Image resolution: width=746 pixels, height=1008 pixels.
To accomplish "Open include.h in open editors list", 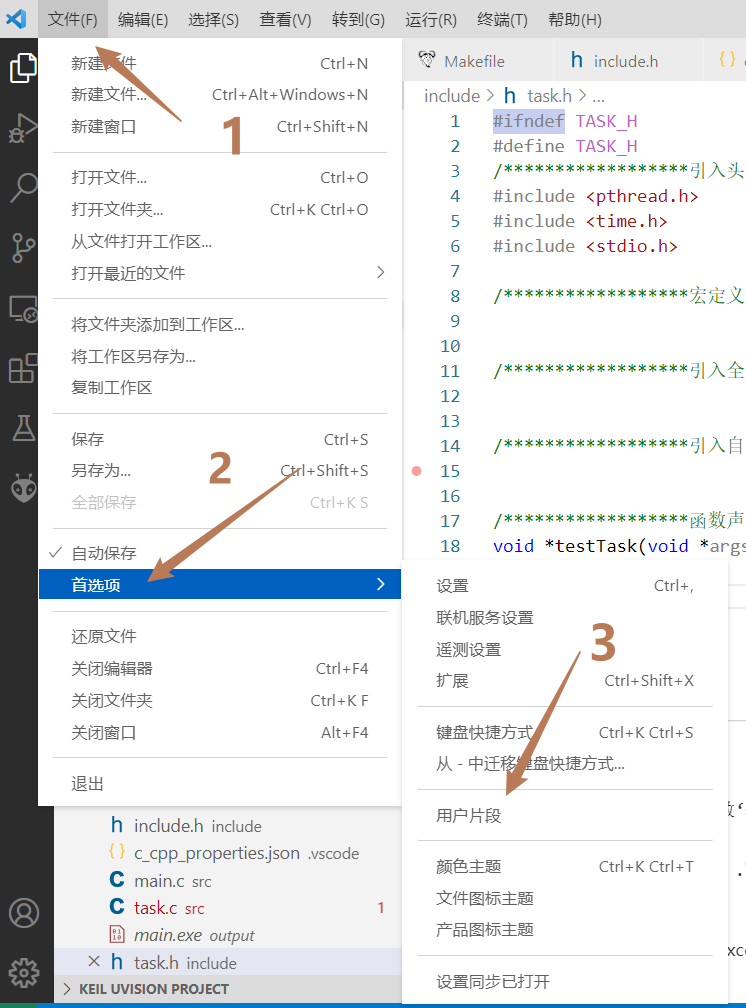I will point(228,825).
